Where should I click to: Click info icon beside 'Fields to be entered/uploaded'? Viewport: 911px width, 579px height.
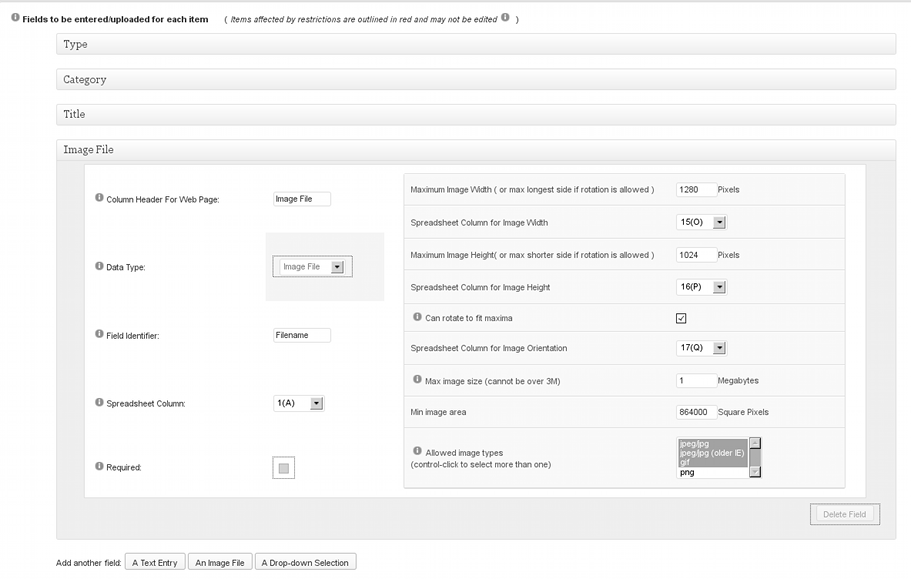pyautogui.click(x=15, y=17)
